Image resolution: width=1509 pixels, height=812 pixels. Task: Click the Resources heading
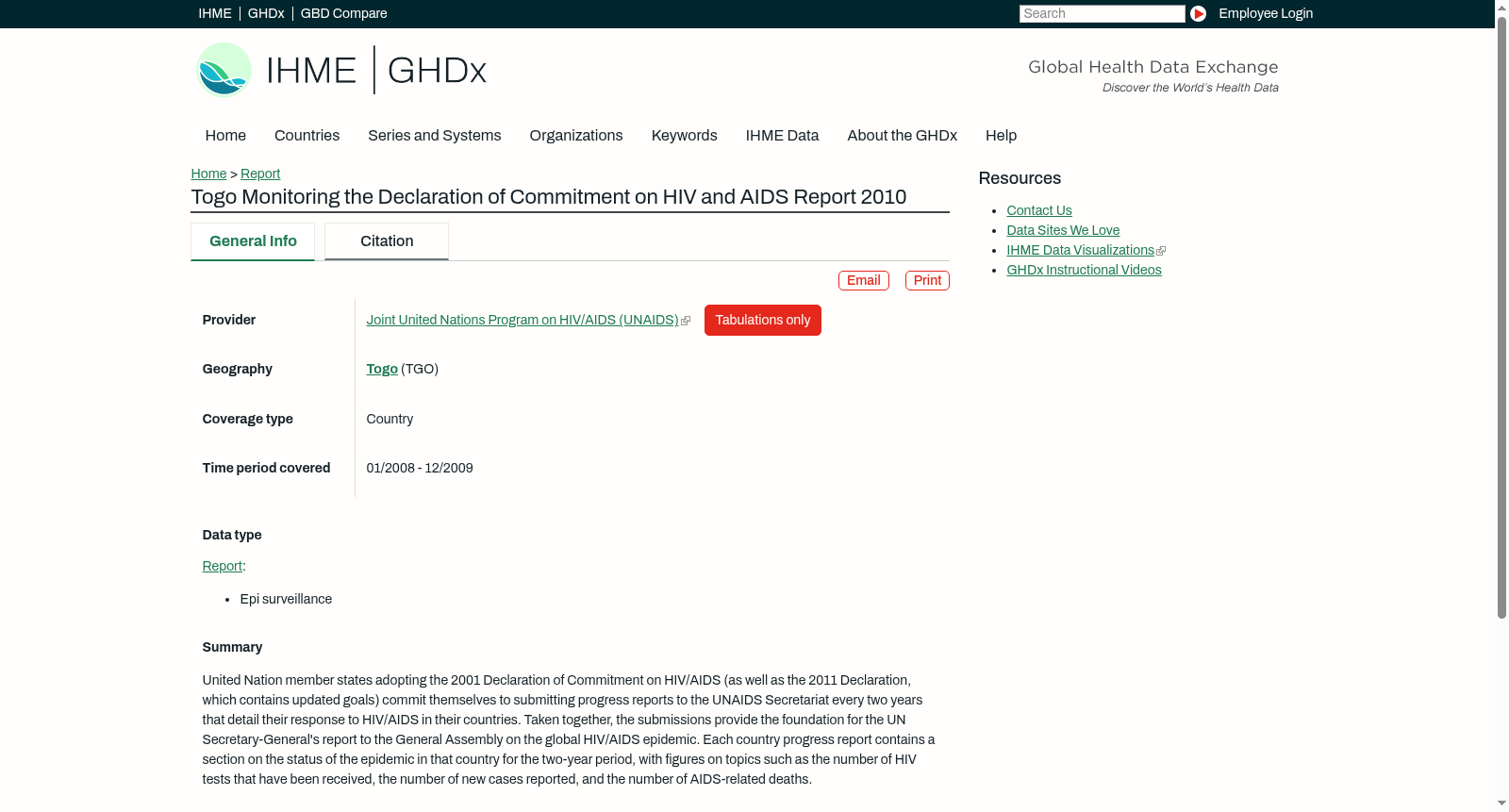coord(1020,178)
